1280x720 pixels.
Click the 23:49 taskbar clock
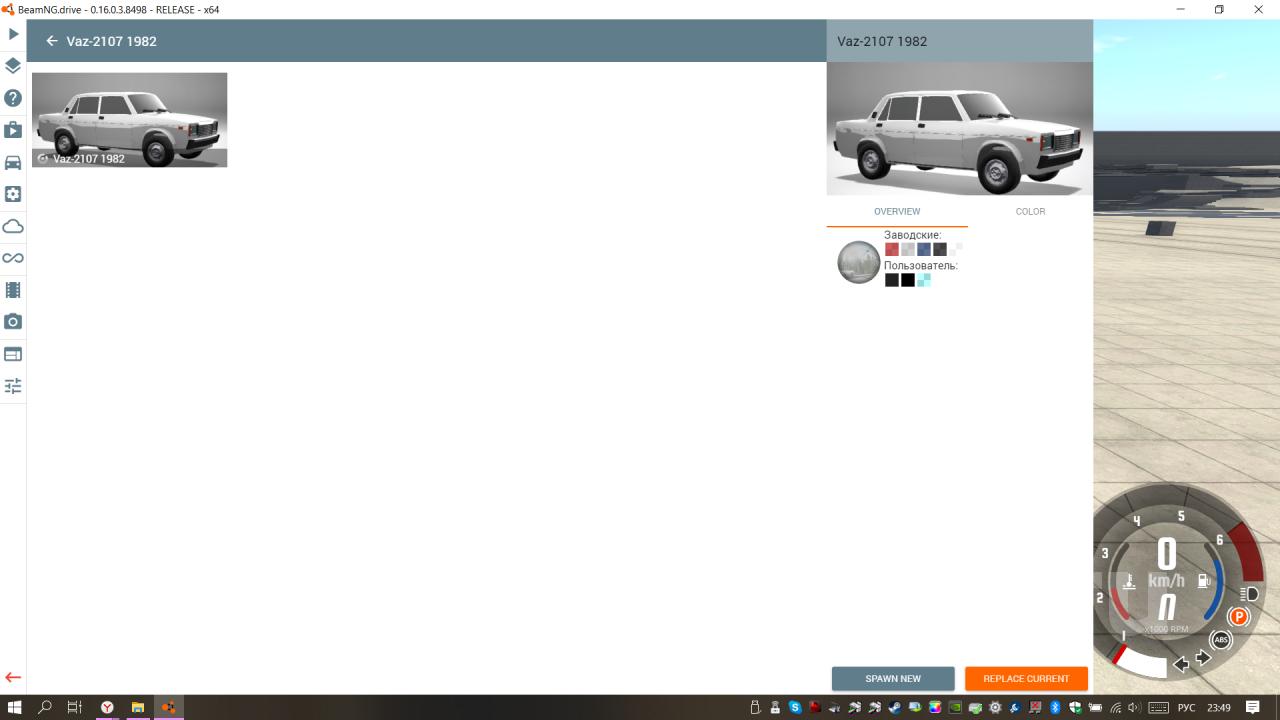point(1219,707)
